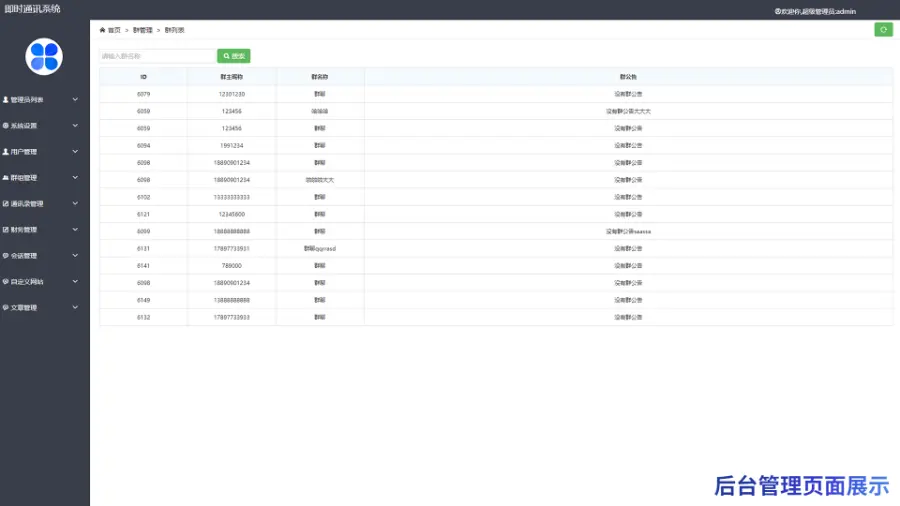The height and width of the screenshot is (506, 900).
Task: Click the 用户管理 user icon
Action: [x=6, y=152]
